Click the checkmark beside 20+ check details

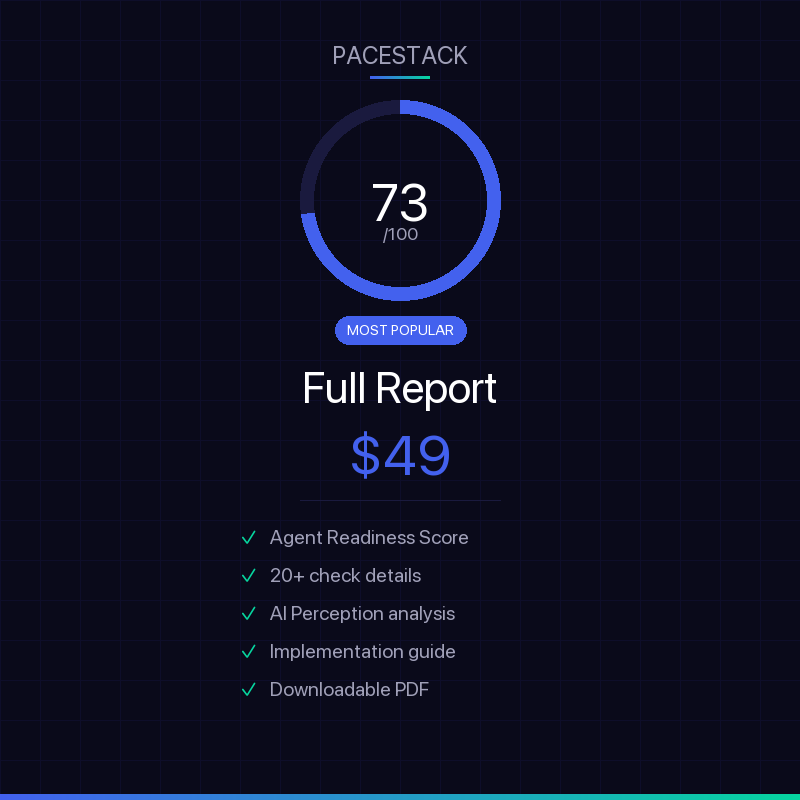coord(248,576)
